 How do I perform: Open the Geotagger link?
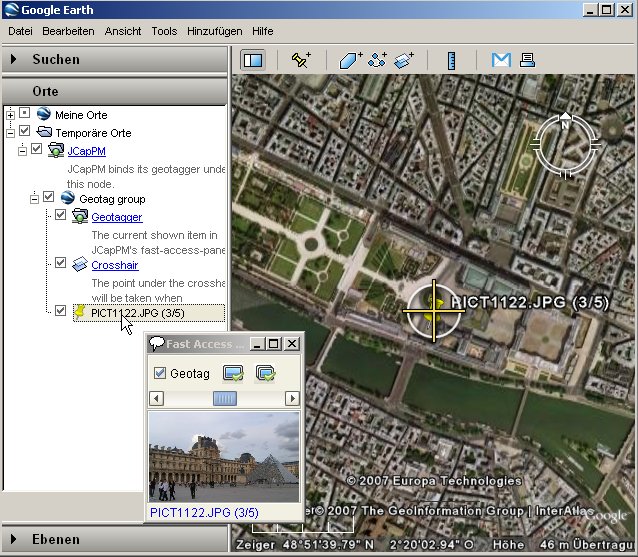pyautogui.click(x=117, y=217)
